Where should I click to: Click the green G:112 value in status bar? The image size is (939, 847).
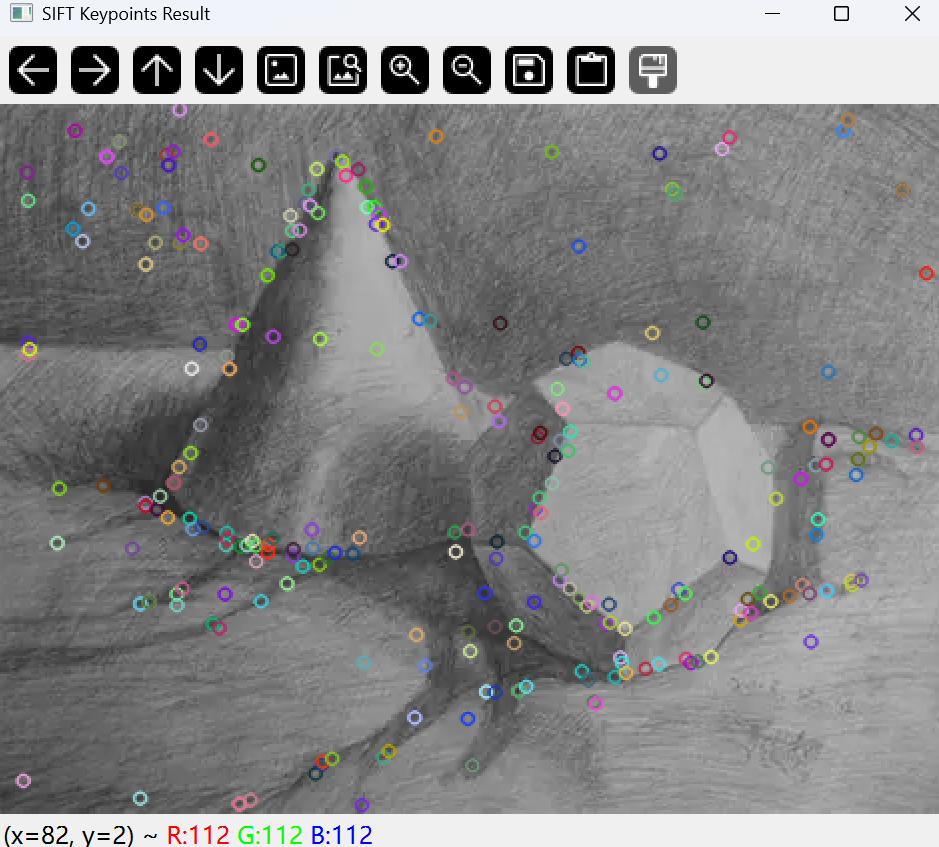265,834
